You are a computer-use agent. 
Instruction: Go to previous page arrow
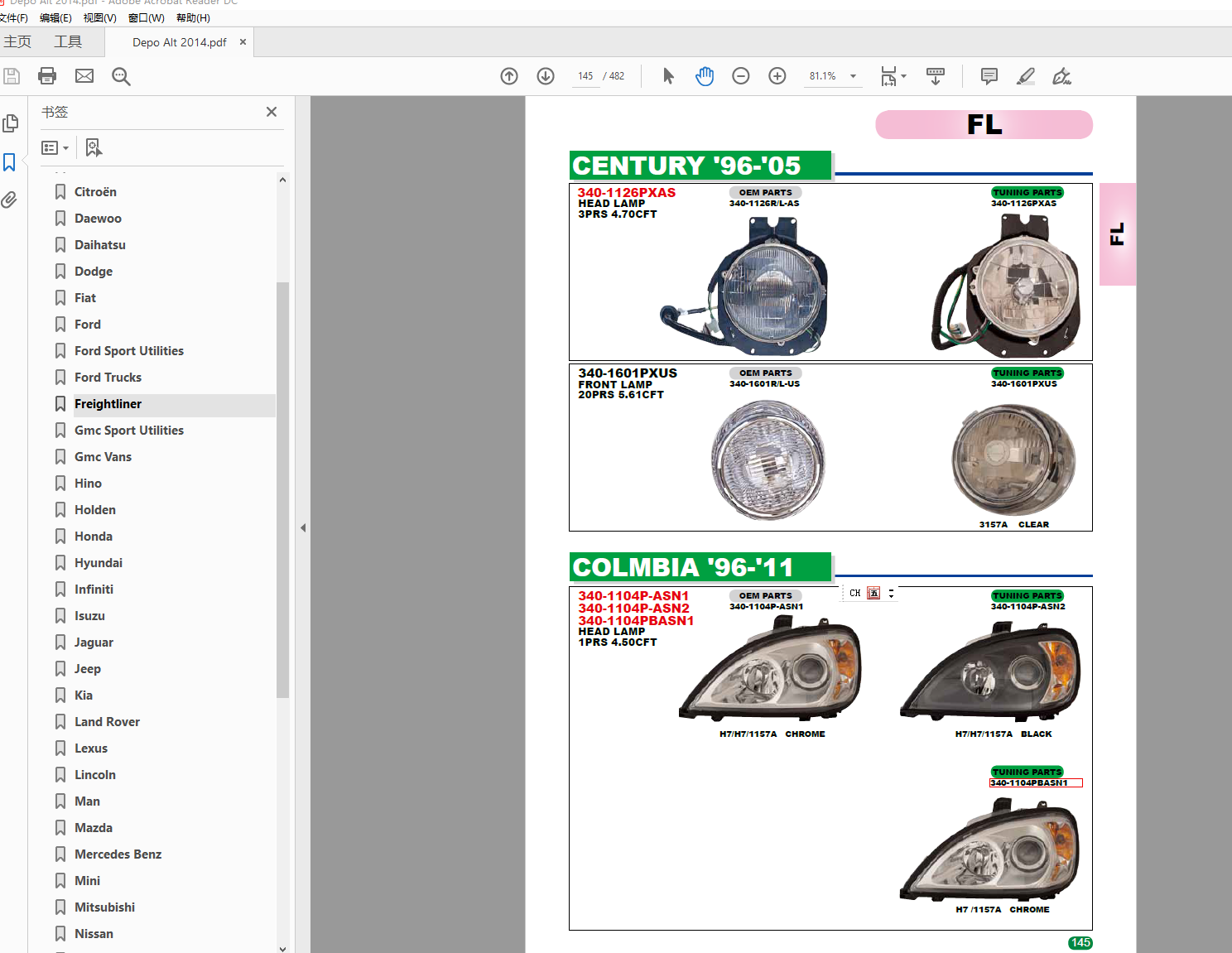509,76
